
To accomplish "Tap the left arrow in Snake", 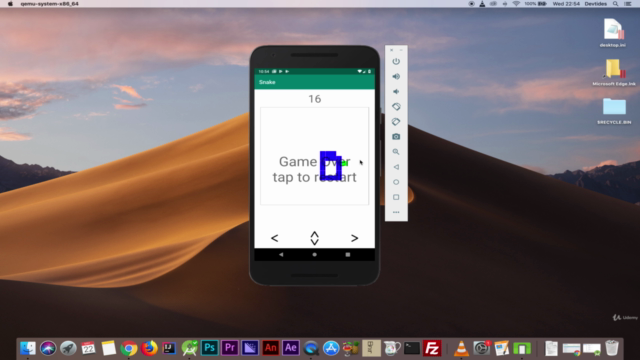I will [274, 238].
